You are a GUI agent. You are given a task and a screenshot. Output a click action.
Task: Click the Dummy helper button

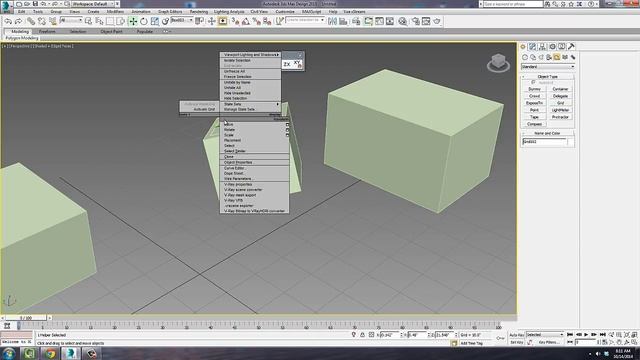534,89
